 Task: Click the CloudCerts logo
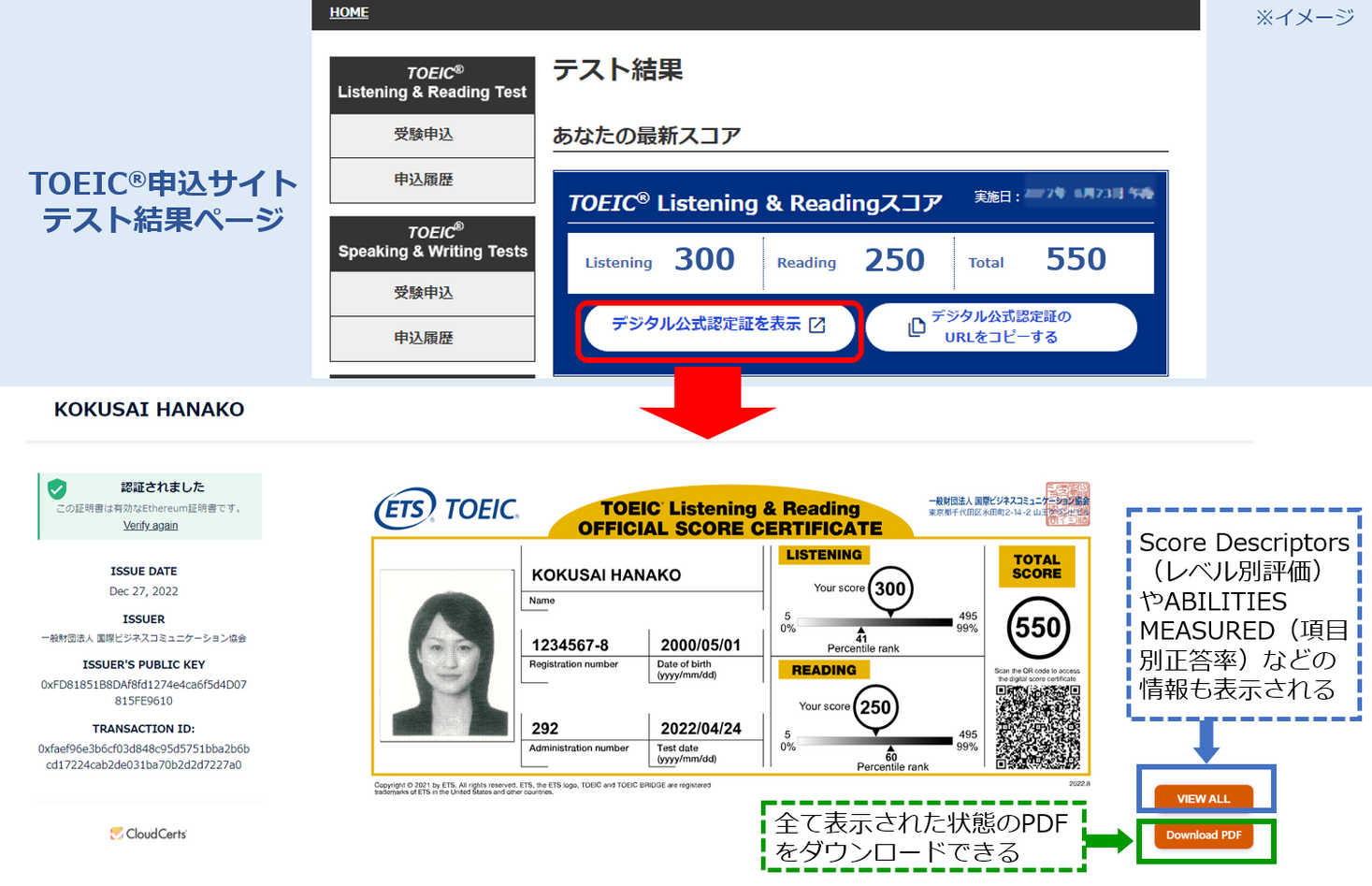148,832
